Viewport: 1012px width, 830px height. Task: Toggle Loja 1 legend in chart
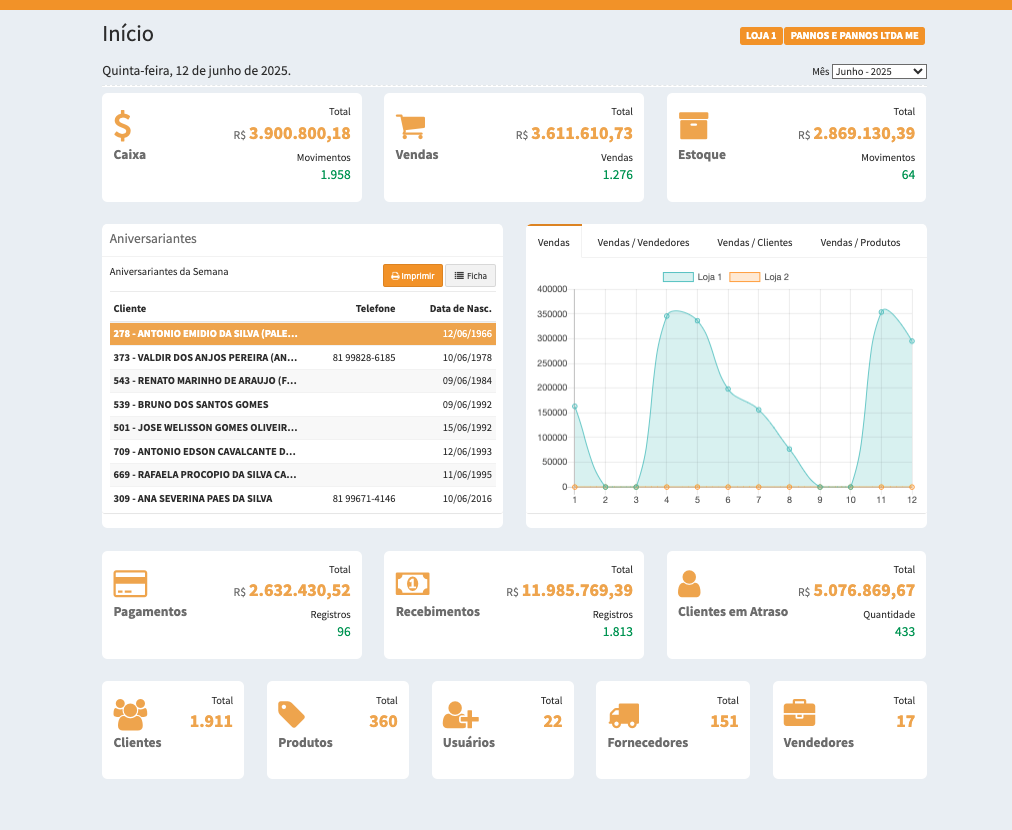pos(693,277)
